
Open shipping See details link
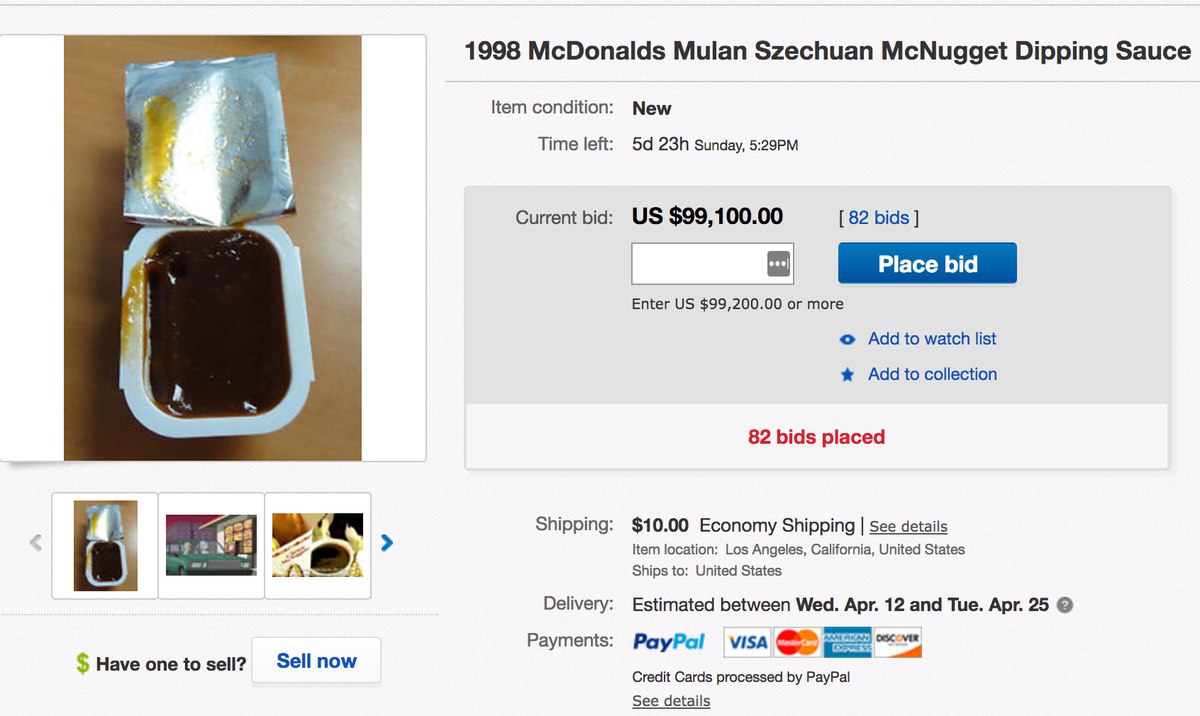tap(908, 526)
